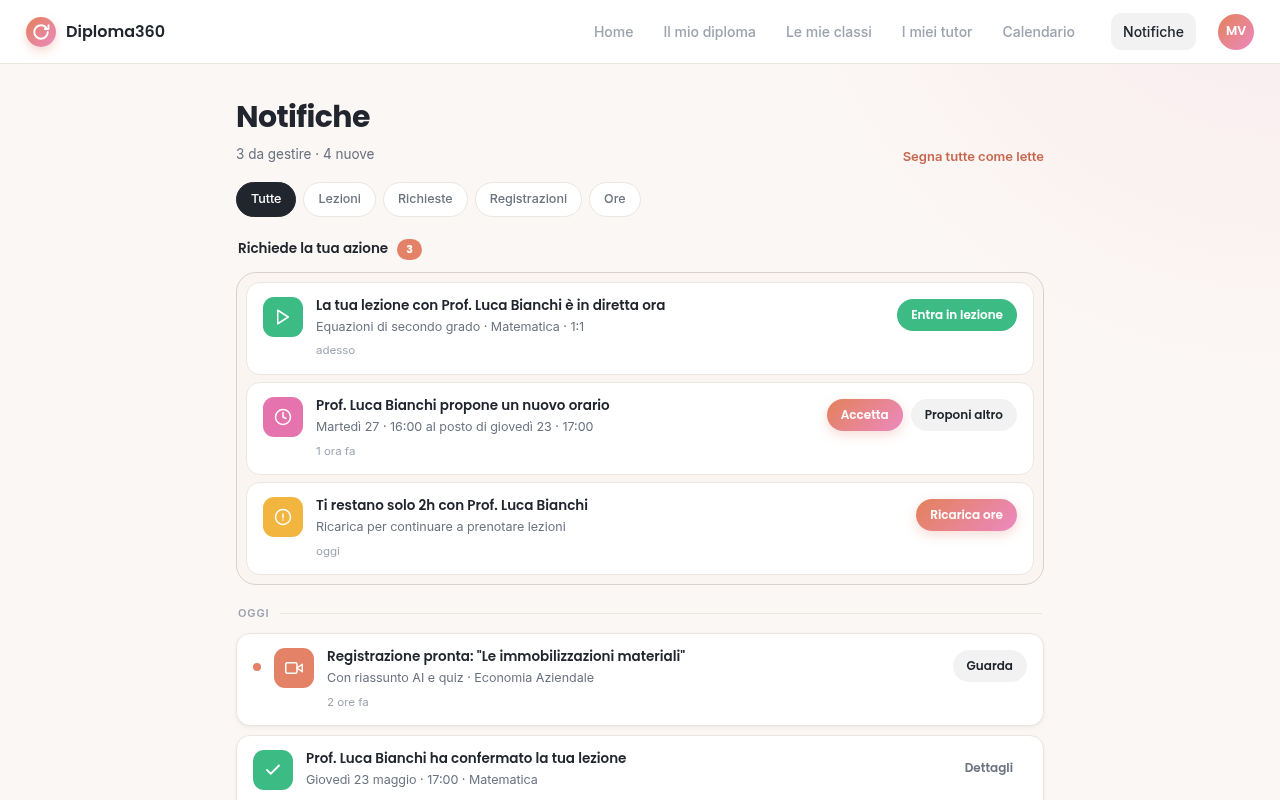1280x800 pixels.
Task: Select the Notifiche nav item
Action: [1153, 32]
